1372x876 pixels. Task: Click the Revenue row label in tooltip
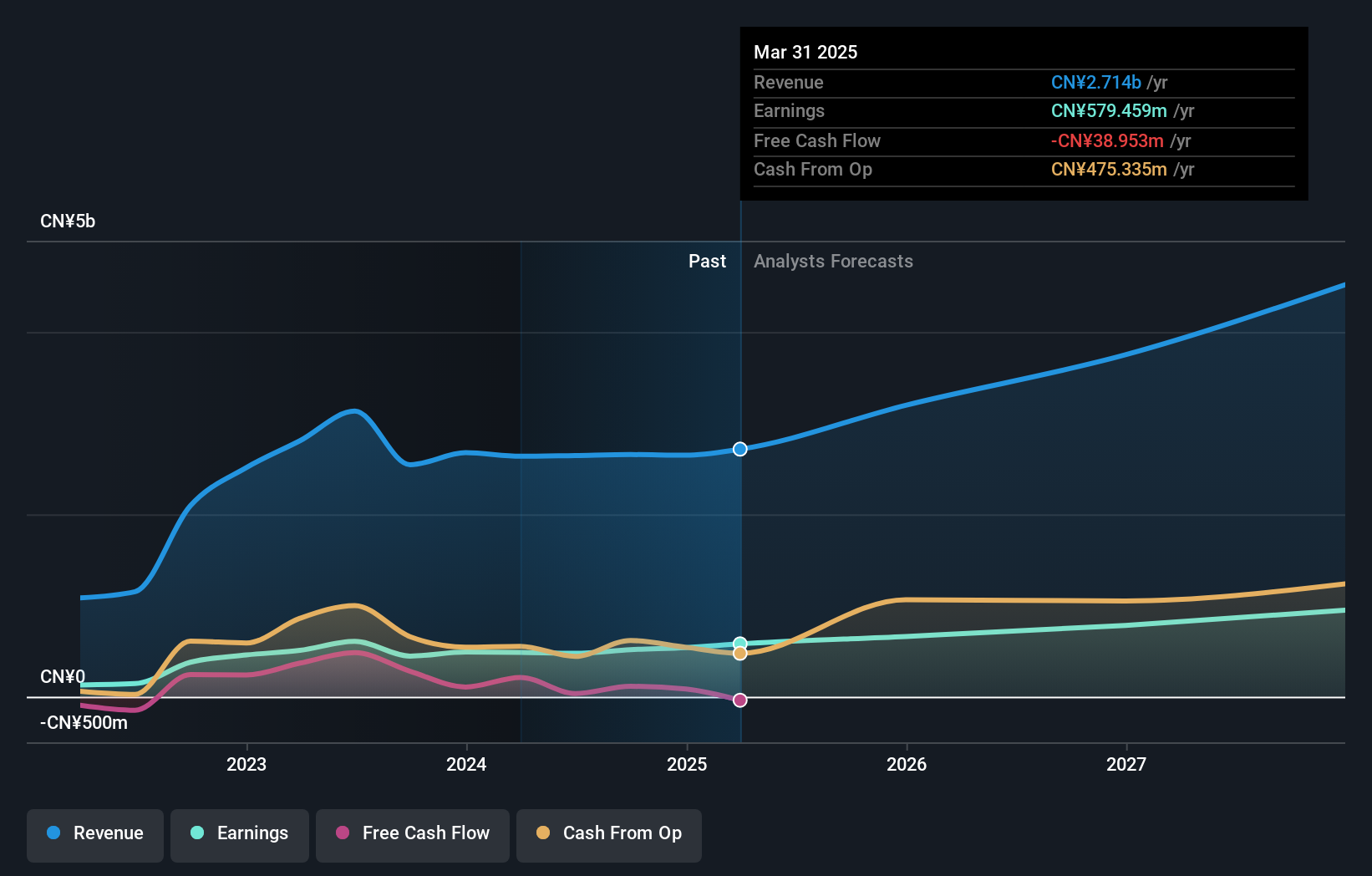pyautogui.click(x=788, y=82)
